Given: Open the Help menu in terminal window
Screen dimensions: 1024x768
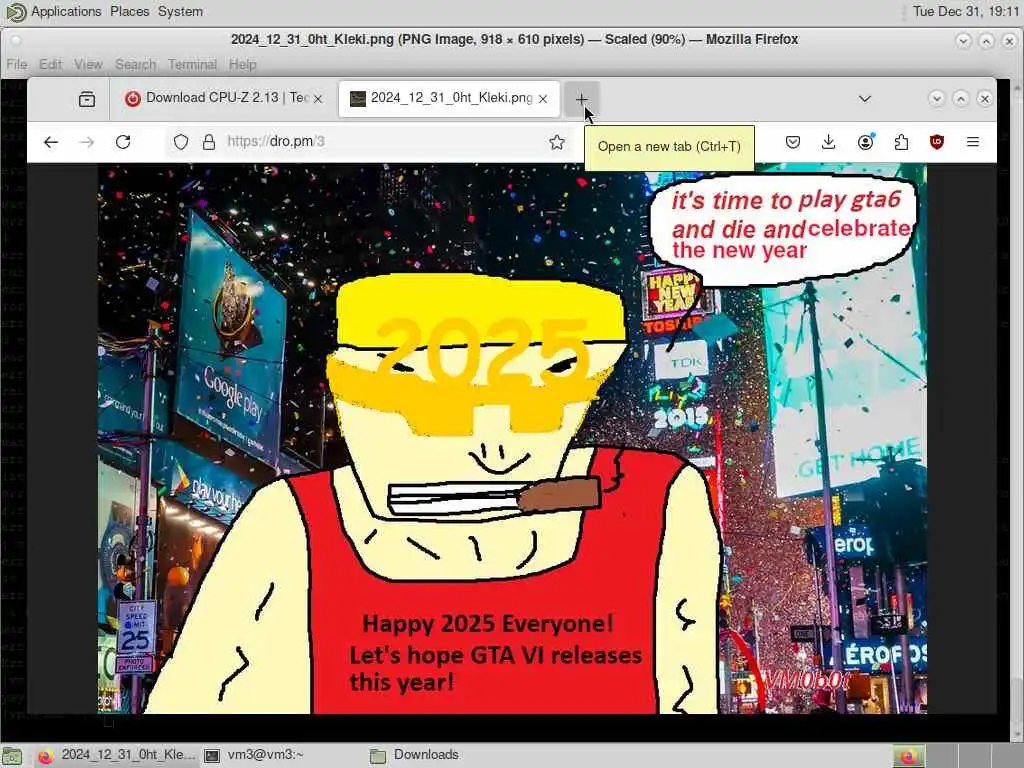Looking at the screenshot, I should (x=242, y=65).
